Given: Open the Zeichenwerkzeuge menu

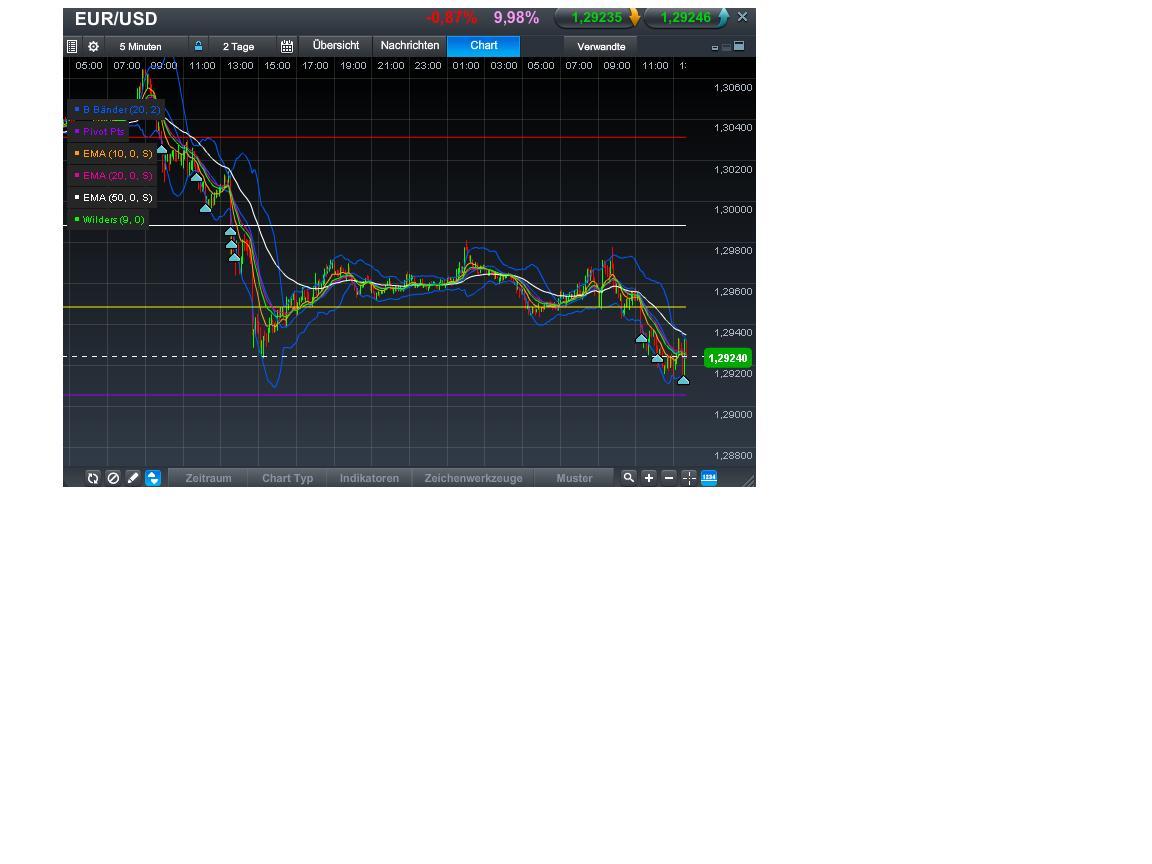Looking at the screenshot, I should point(473,478).
